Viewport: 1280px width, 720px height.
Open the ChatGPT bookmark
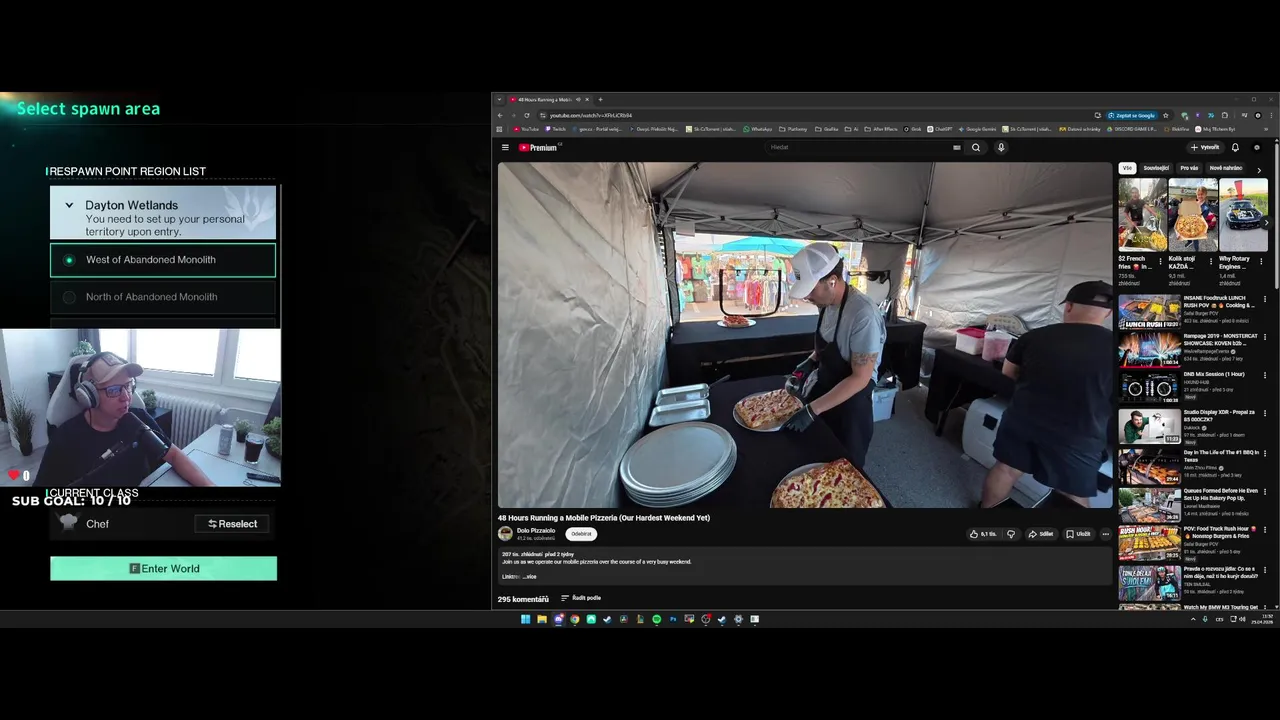(941, 129)
